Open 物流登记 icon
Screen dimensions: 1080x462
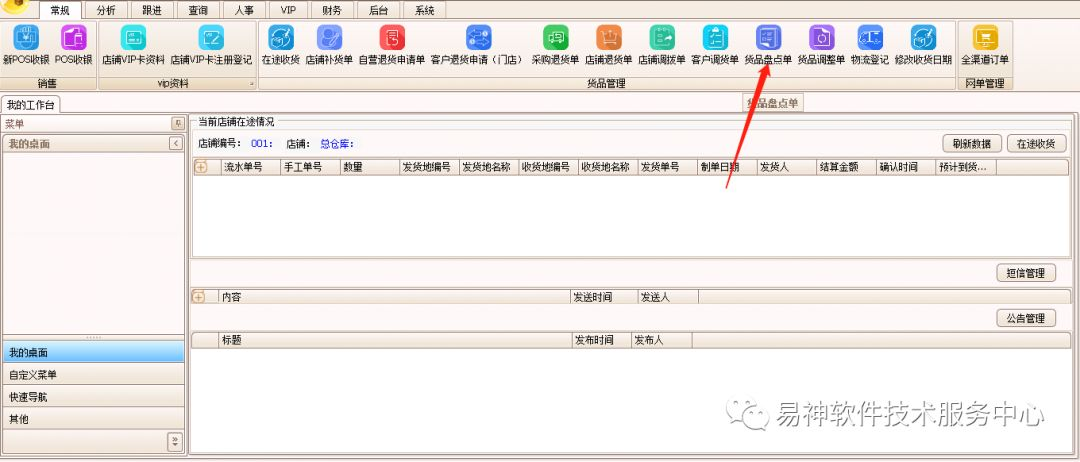coord(869,45)
